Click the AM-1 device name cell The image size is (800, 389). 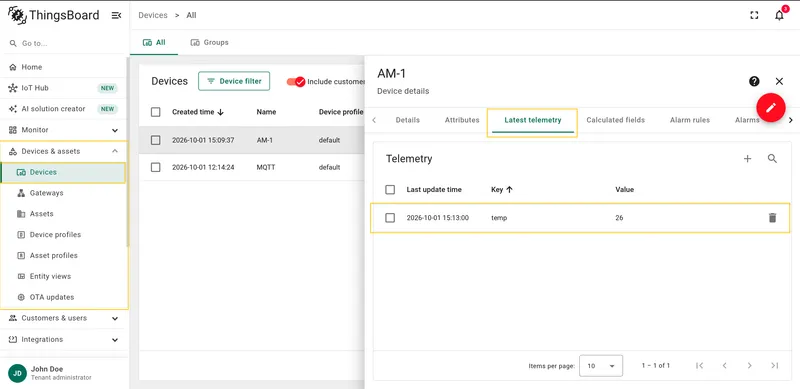click(x=264, y=140)
